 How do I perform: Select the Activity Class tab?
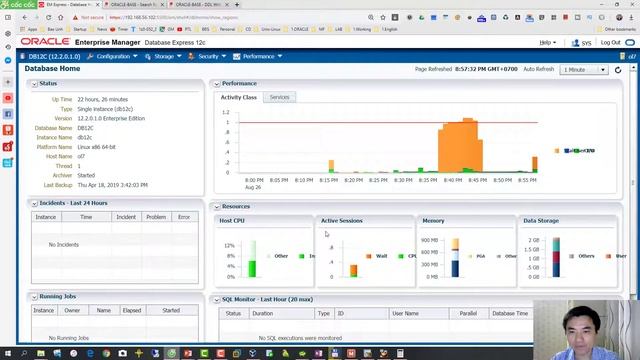[x=239, y=97]
